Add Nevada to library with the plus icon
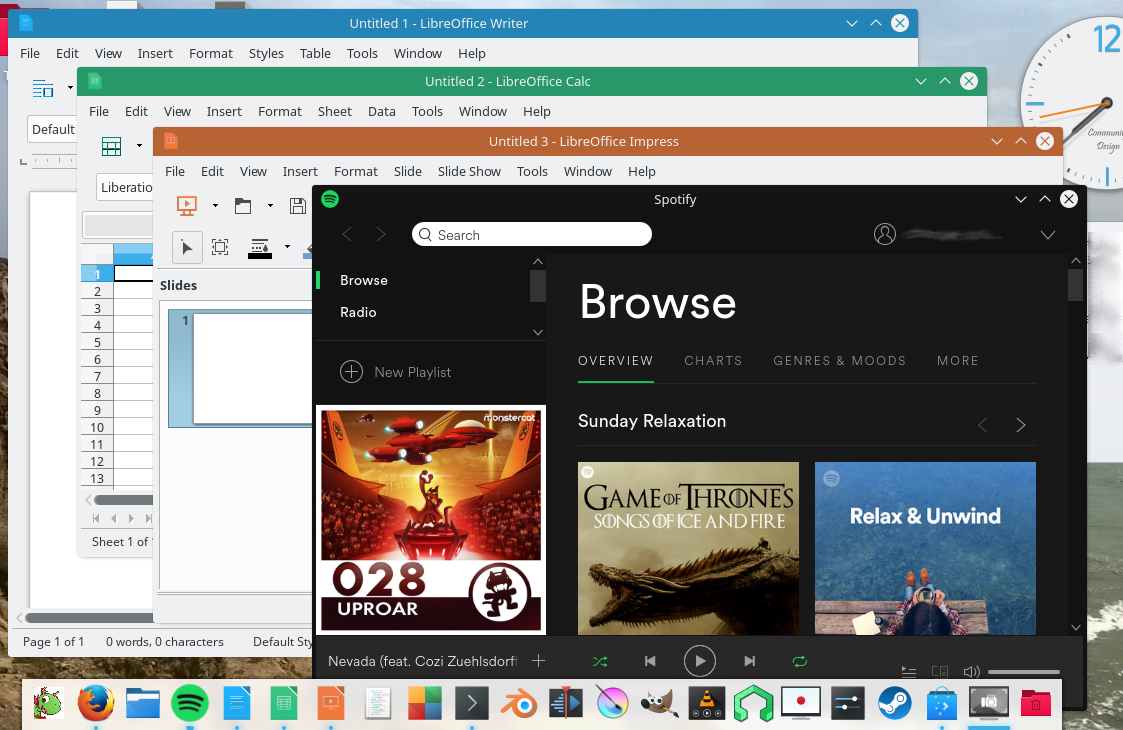 pos(539,661)
